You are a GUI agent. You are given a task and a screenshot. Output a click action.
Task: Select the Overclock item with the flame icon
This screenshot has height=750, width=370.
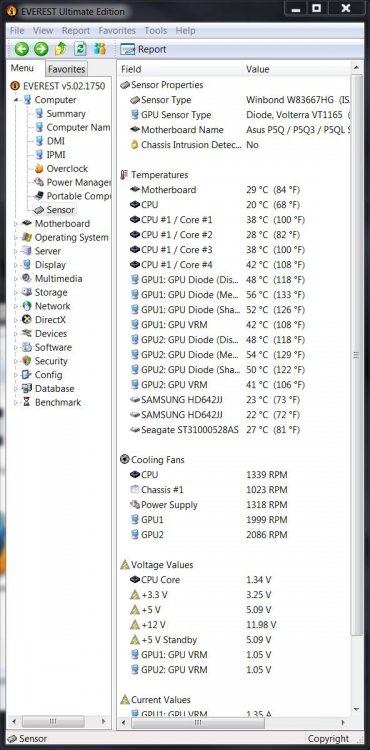click(x=61, y=169)
